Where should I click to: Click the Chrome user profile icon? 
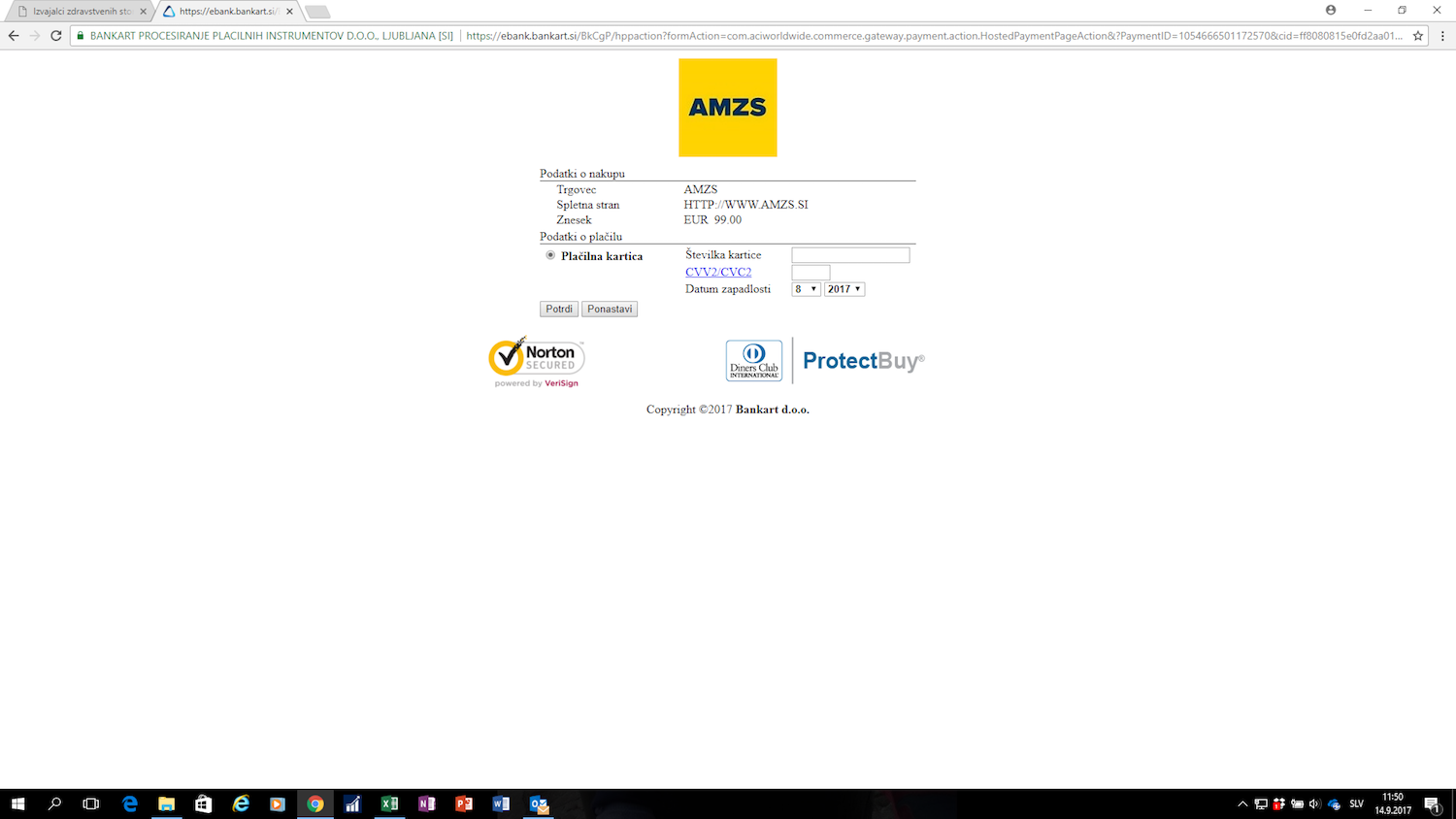(1331, 10)
